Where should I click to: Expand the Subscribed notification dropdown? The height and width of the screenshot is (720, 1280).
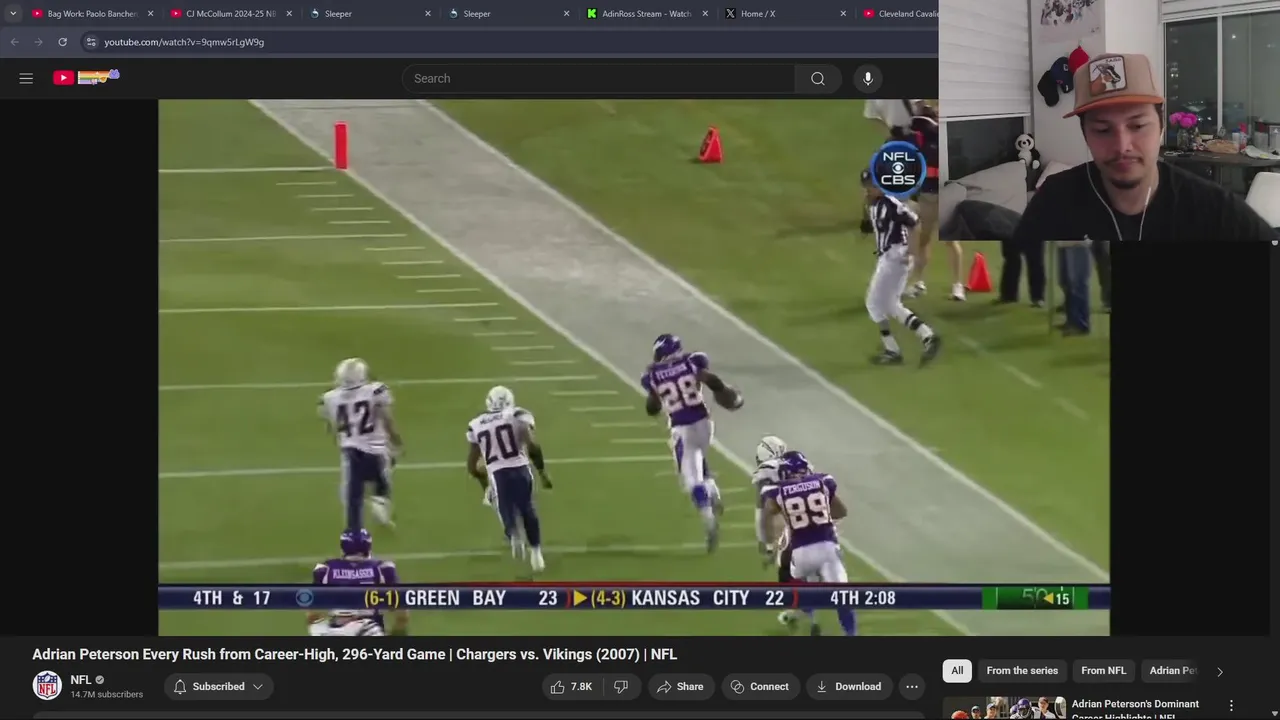click(218, 686)
